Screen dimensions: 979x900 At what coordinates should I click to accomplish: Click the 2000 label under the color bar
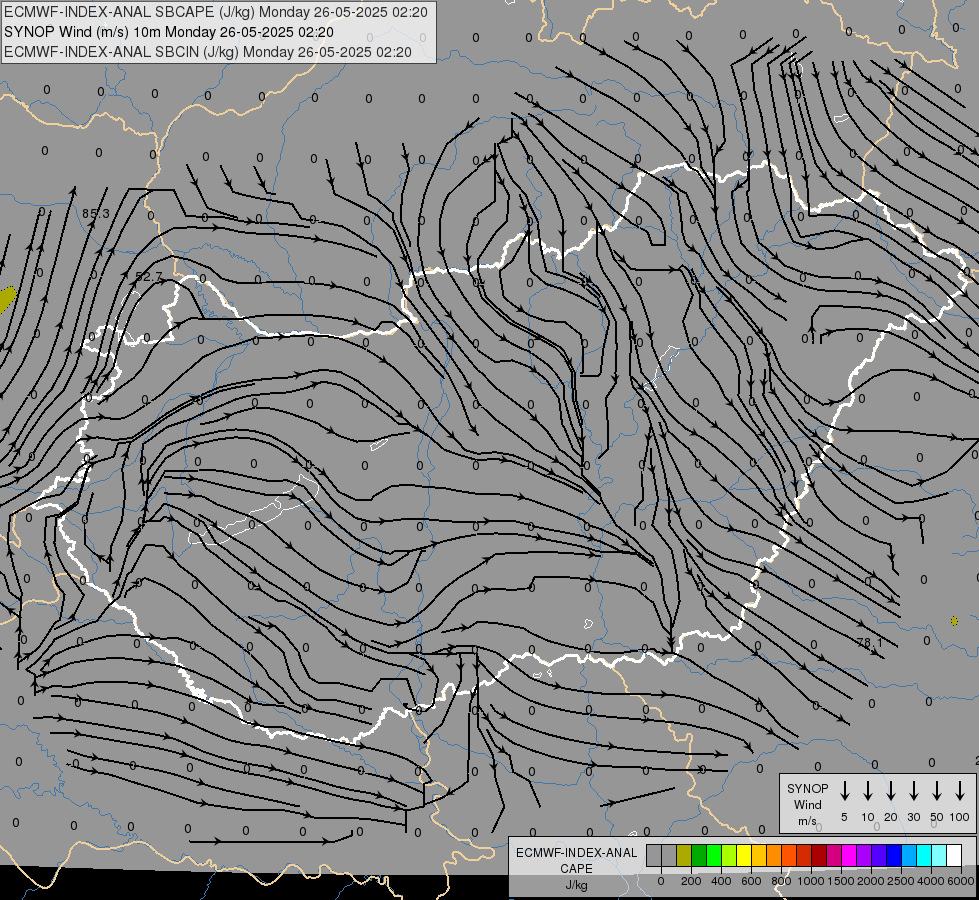871,881
